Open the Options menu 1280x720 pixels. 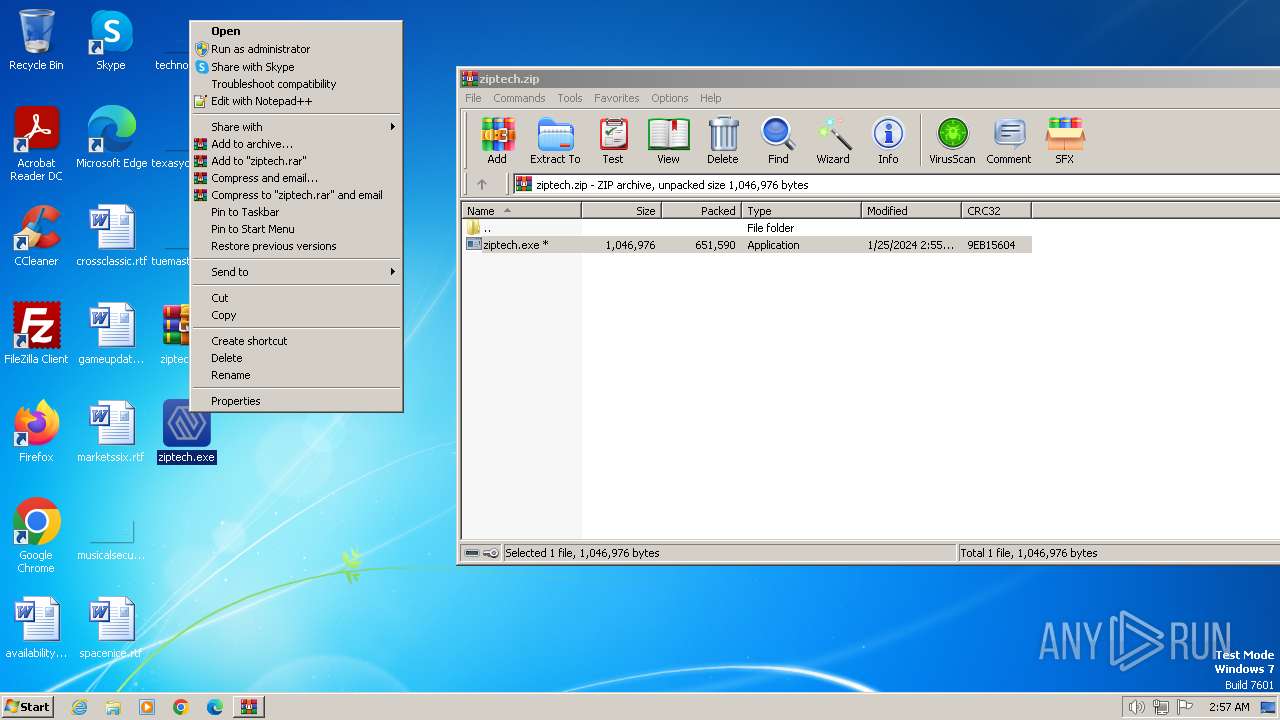(670, 98)
